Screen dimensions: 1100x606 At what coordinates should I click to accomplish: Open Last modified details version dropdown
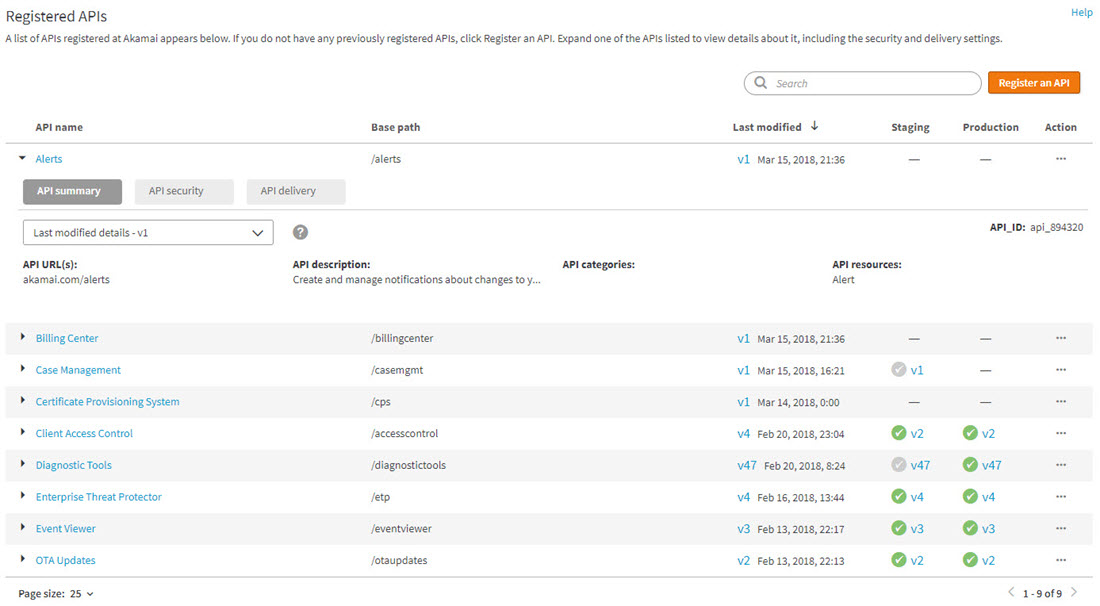coord(148,232)
